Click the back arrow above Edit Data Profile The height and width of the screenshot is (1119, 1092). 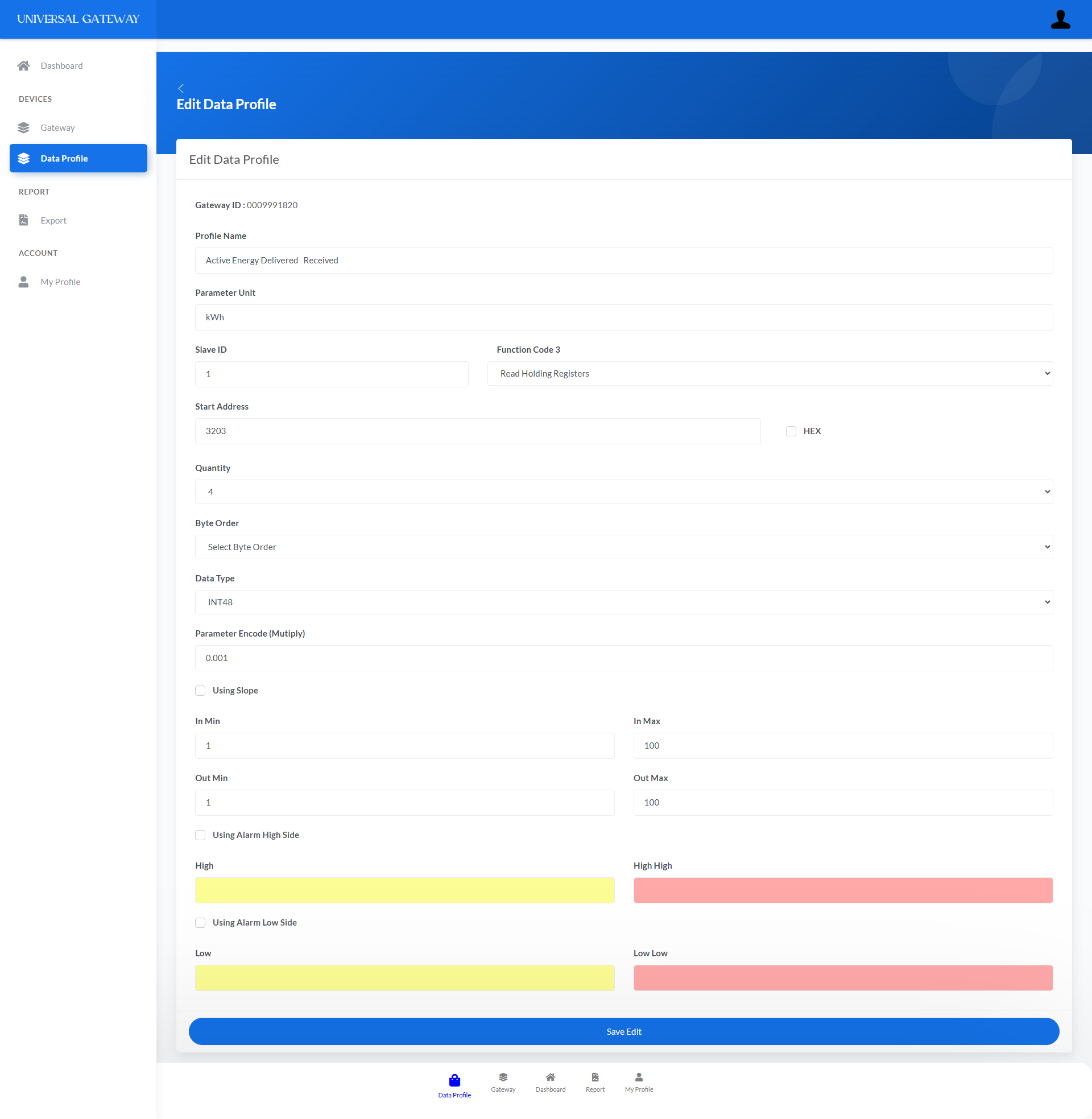(181, 88)
